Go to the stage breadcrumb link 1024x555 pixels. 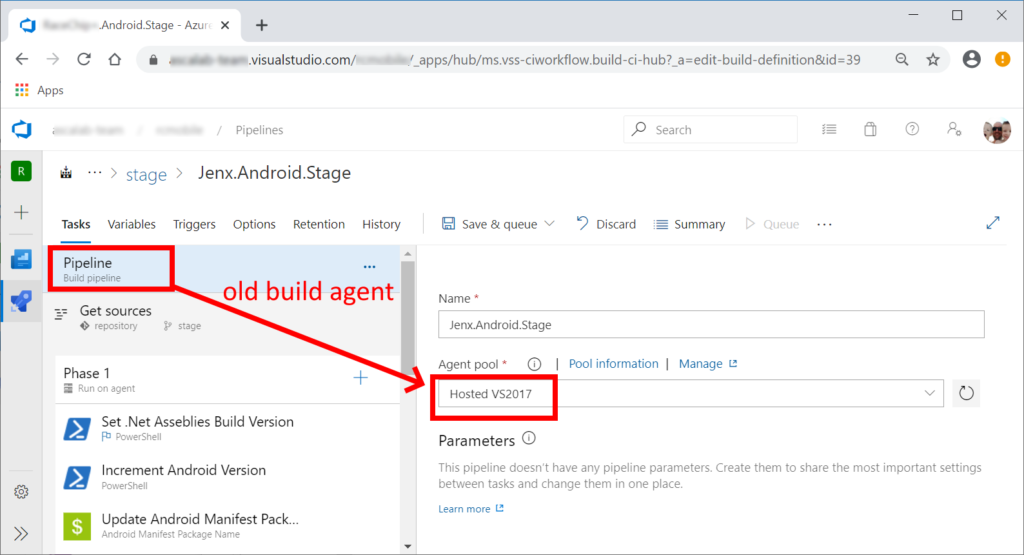pyautogui.click(x=146, y=175)
